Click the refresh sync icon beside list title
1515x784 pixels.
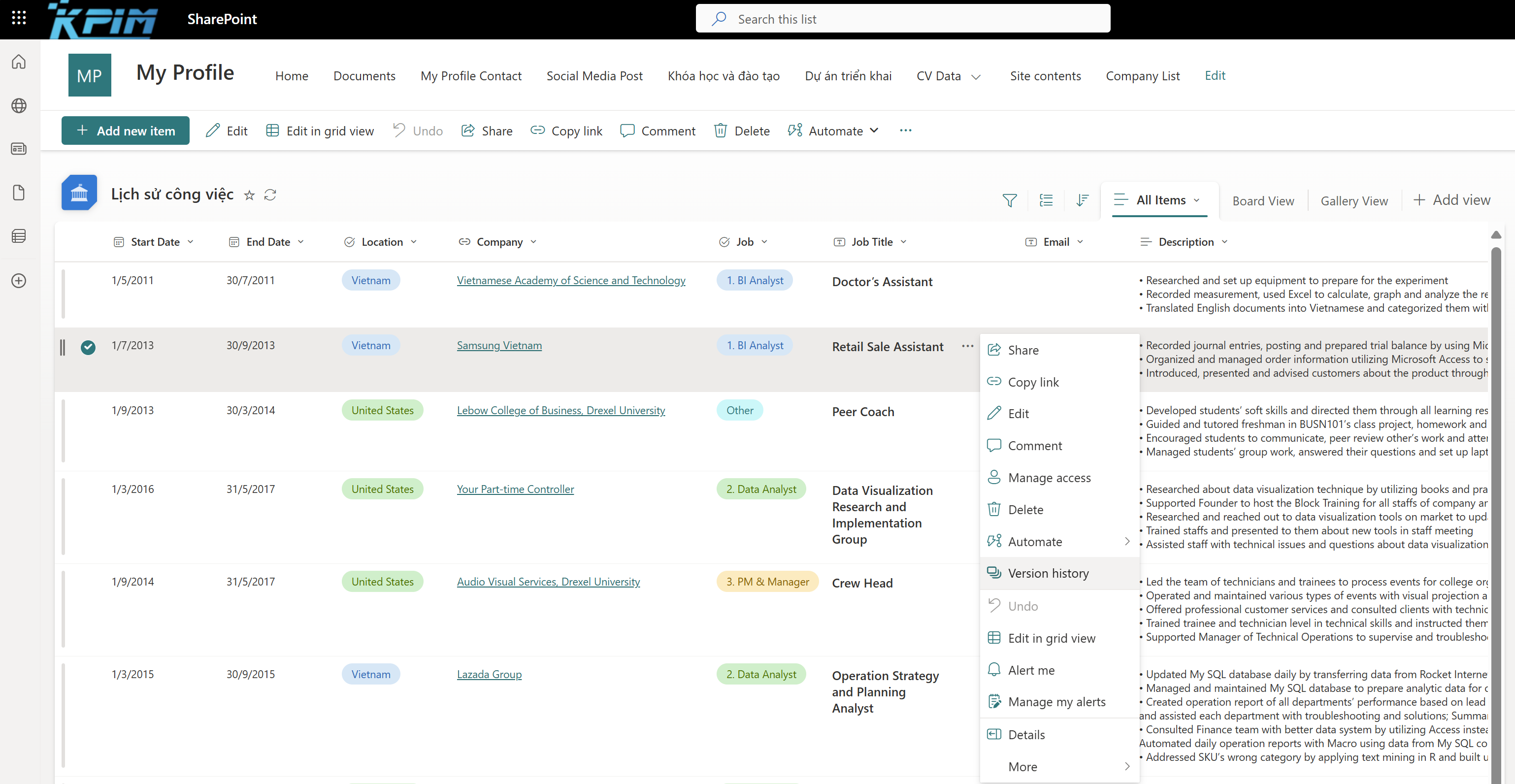pos(270,195)
